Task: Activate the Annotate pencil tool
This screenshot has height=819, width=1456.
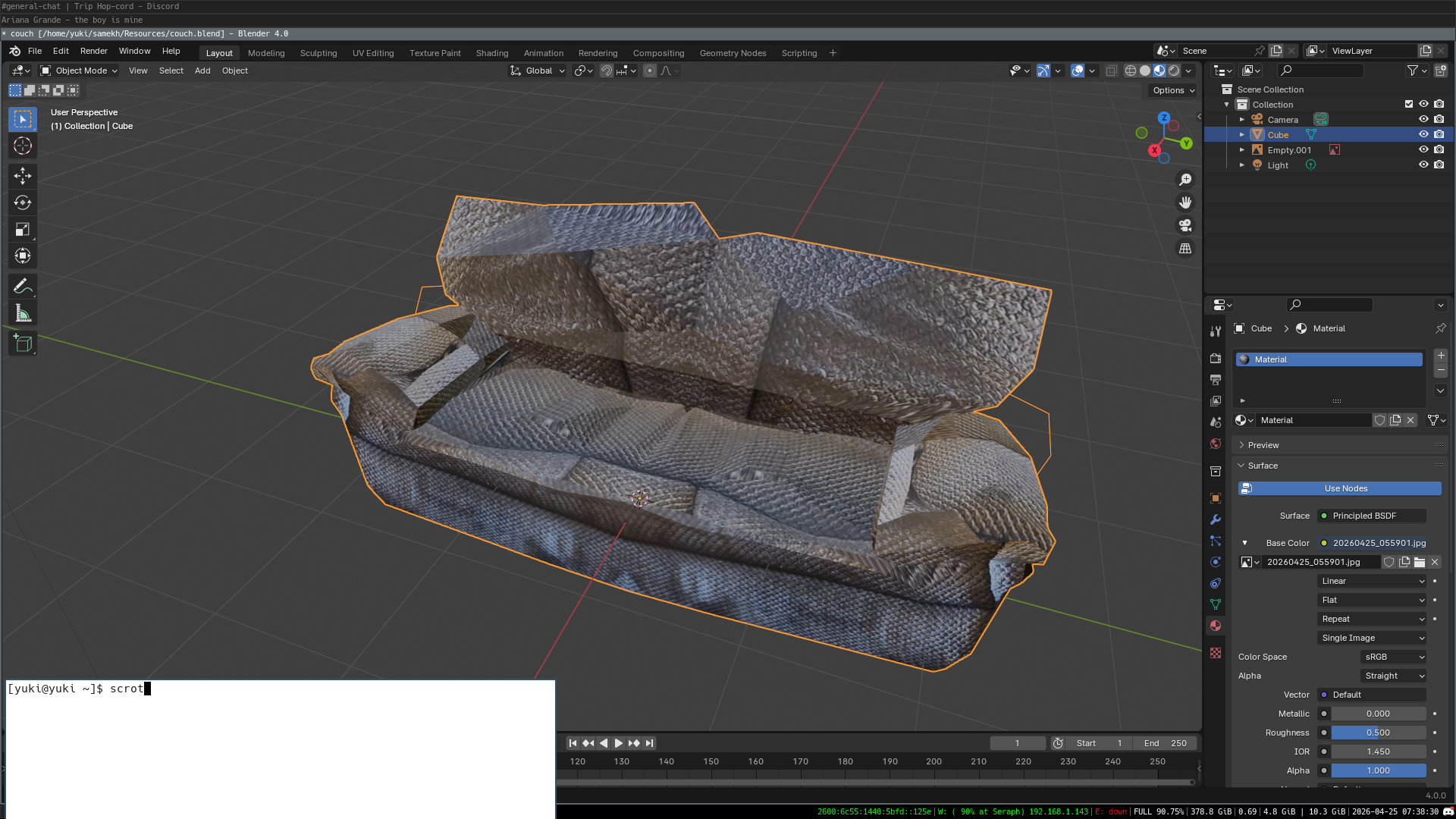Action: [23, 287]
